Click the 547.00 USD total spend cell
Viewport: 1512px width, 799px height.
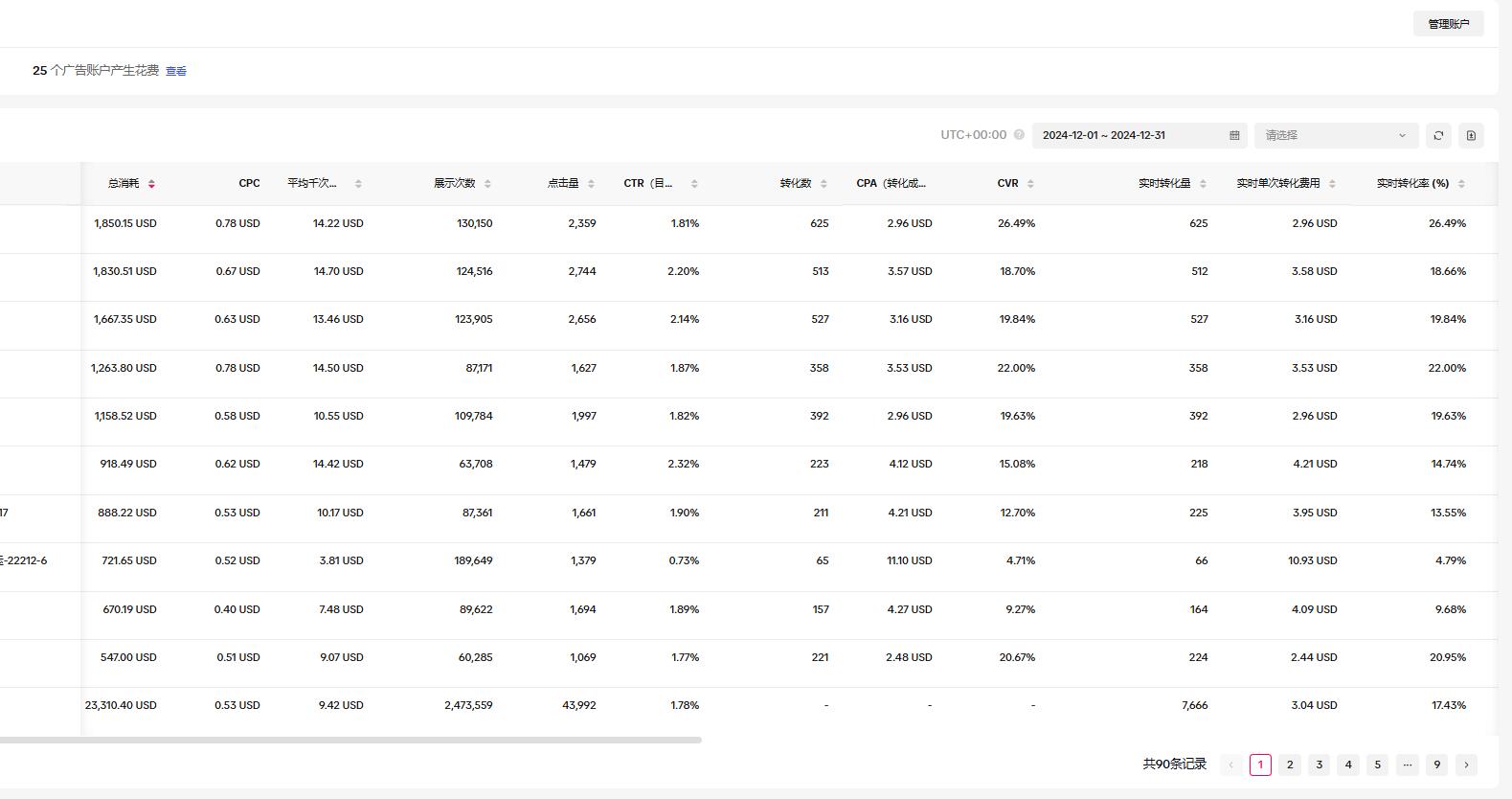[x=128, y=657]
